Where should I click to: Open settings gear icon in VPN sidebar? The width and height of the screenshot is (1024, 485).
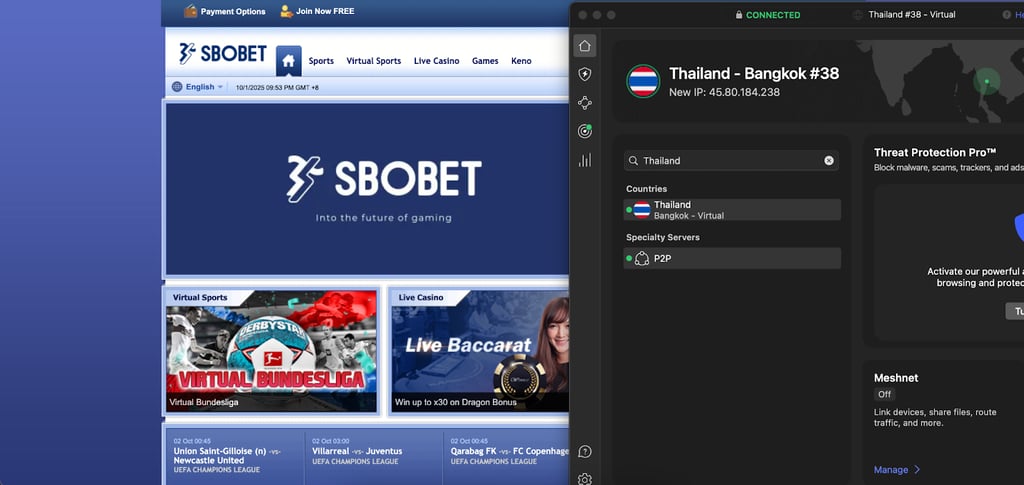584,479
